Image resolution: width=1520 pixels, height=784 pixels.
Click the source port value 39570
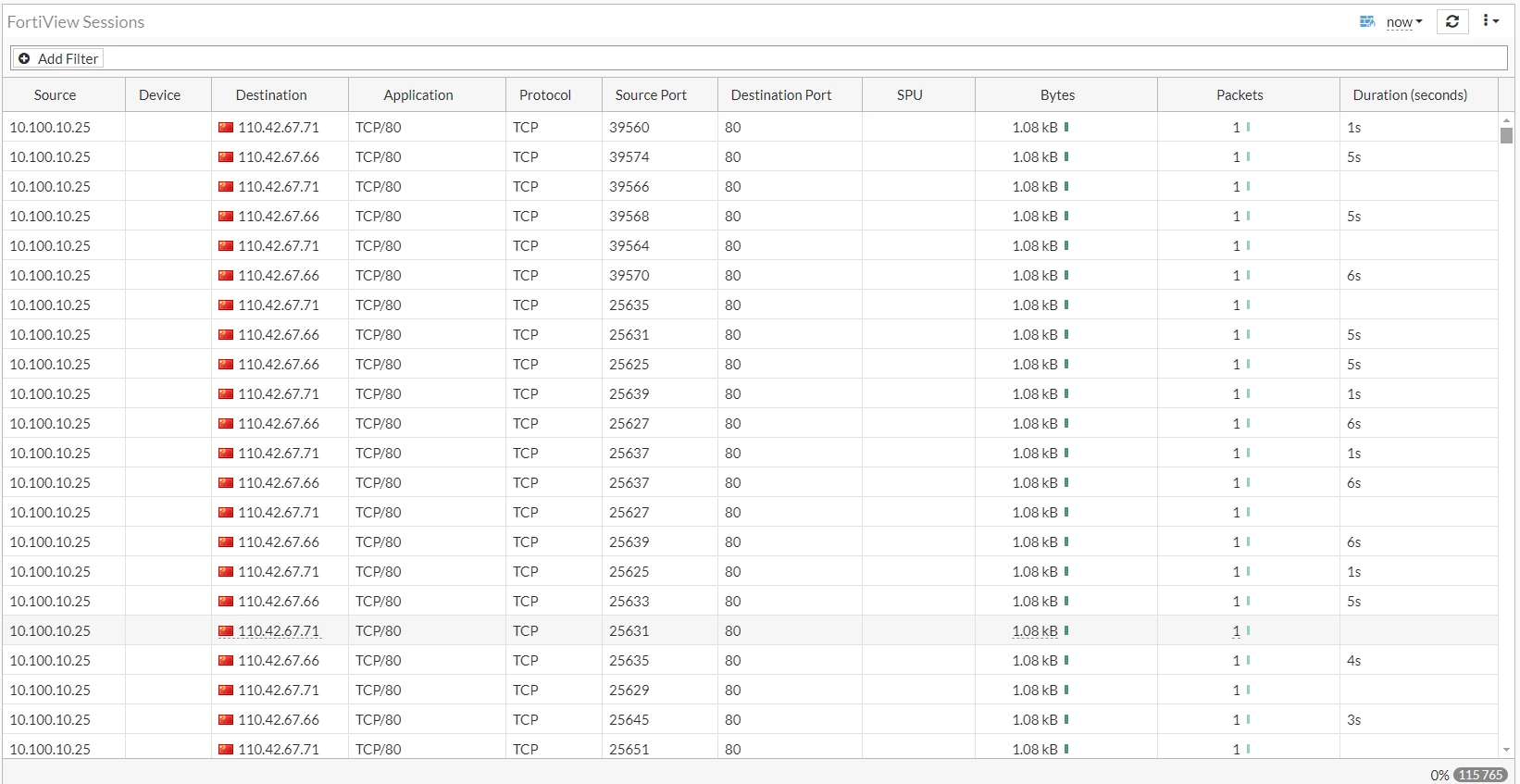[629, 276]
